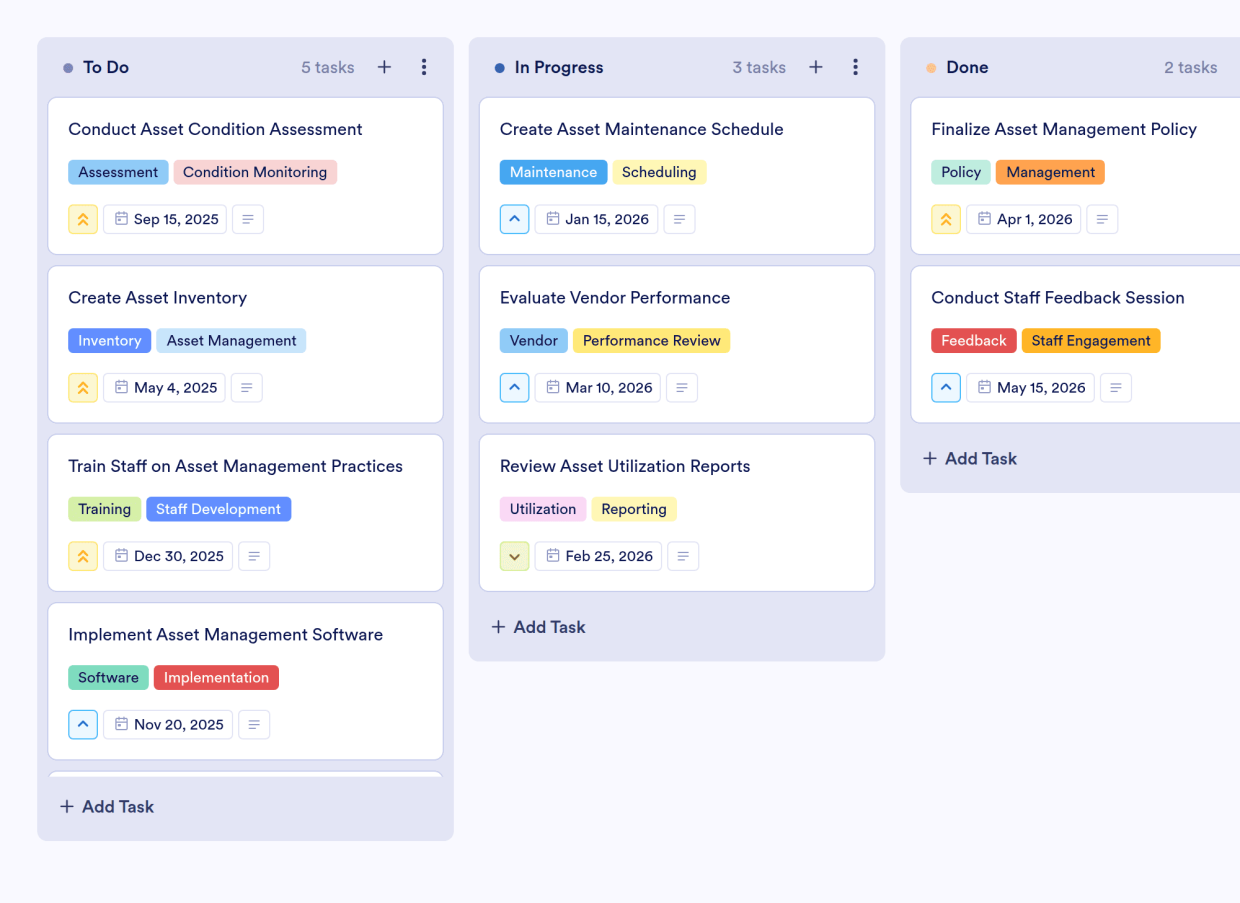The image size is (1240, 903).
Task: Open priority icon on Conduct Asset Condition Assessment
Action: (x=83, y=219)
